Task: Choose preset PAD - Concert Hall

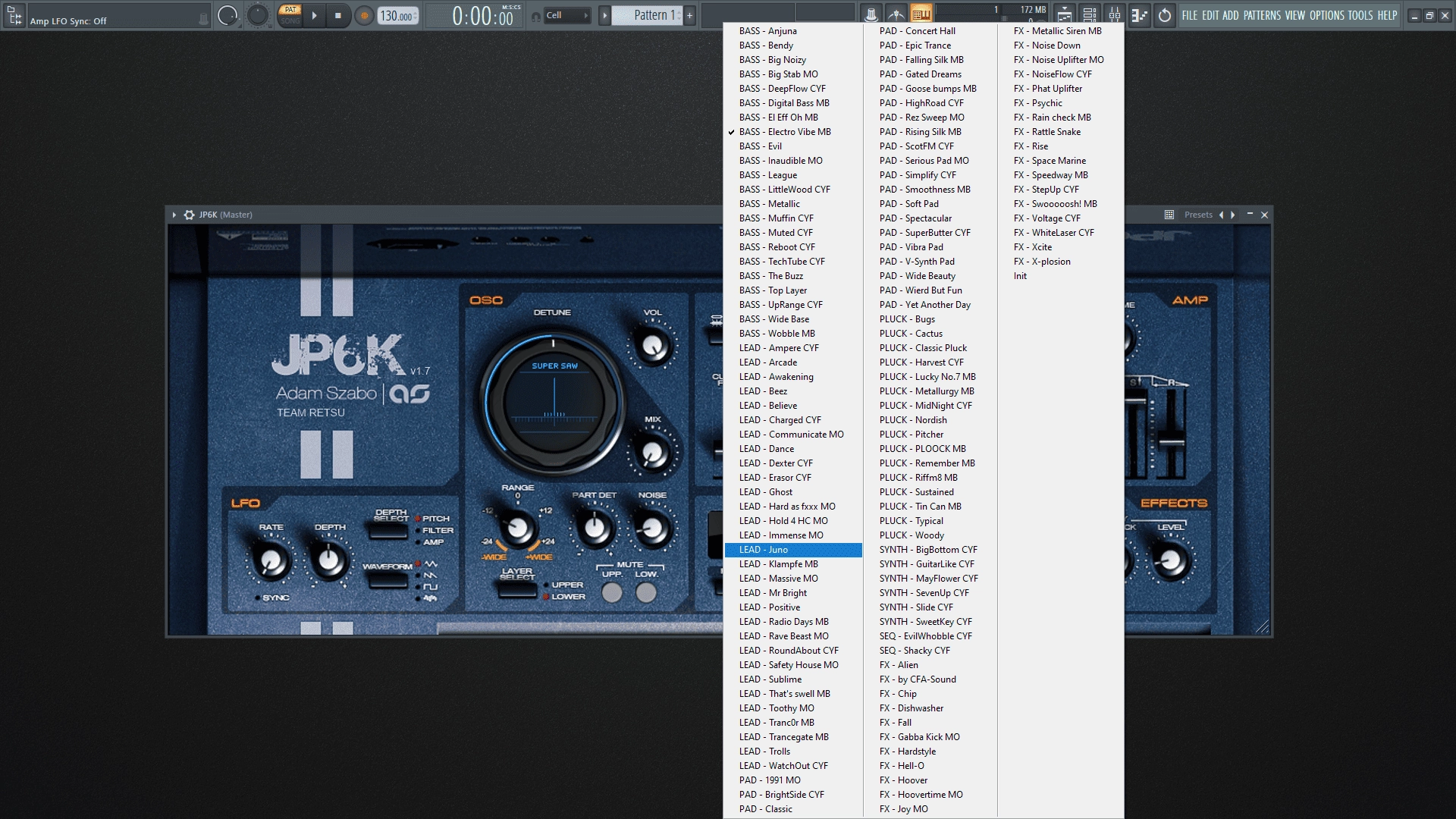Action: pyautogui.click(x=930, y=31)
